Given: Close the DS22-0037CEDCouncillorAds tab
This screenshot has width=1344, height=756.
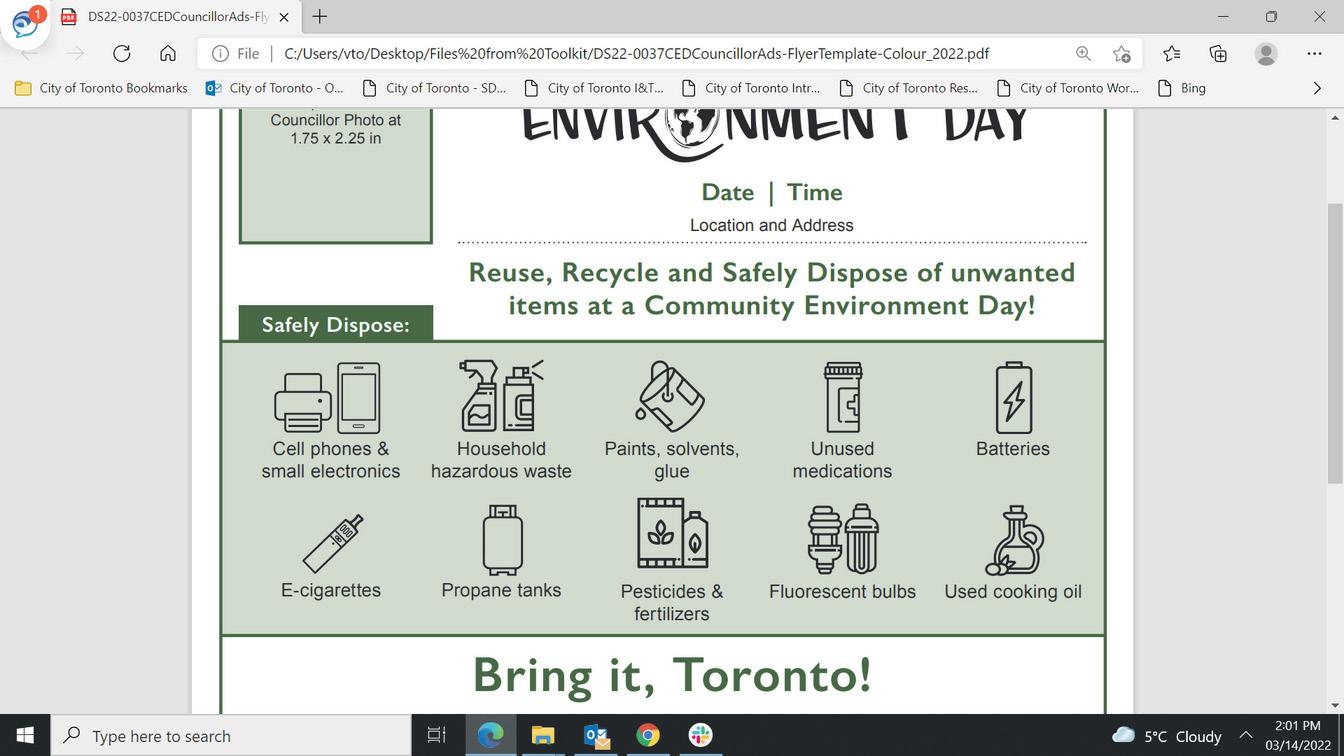Looking at the screenshot, I should click(x=284, y=17).
